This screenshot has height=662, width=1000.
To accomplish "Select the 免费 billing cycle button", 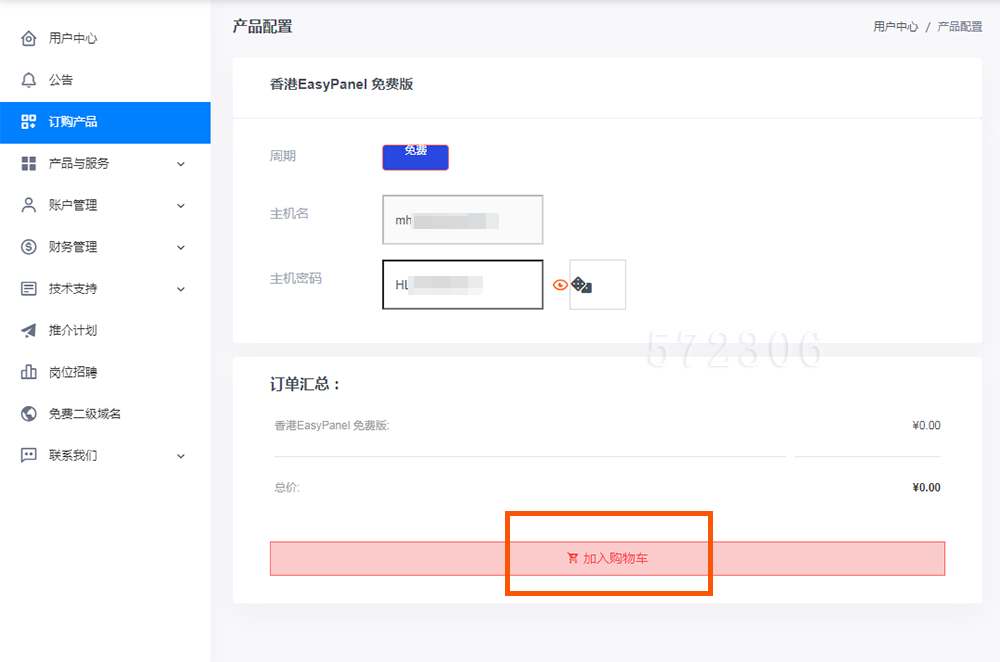I will 415,157.
